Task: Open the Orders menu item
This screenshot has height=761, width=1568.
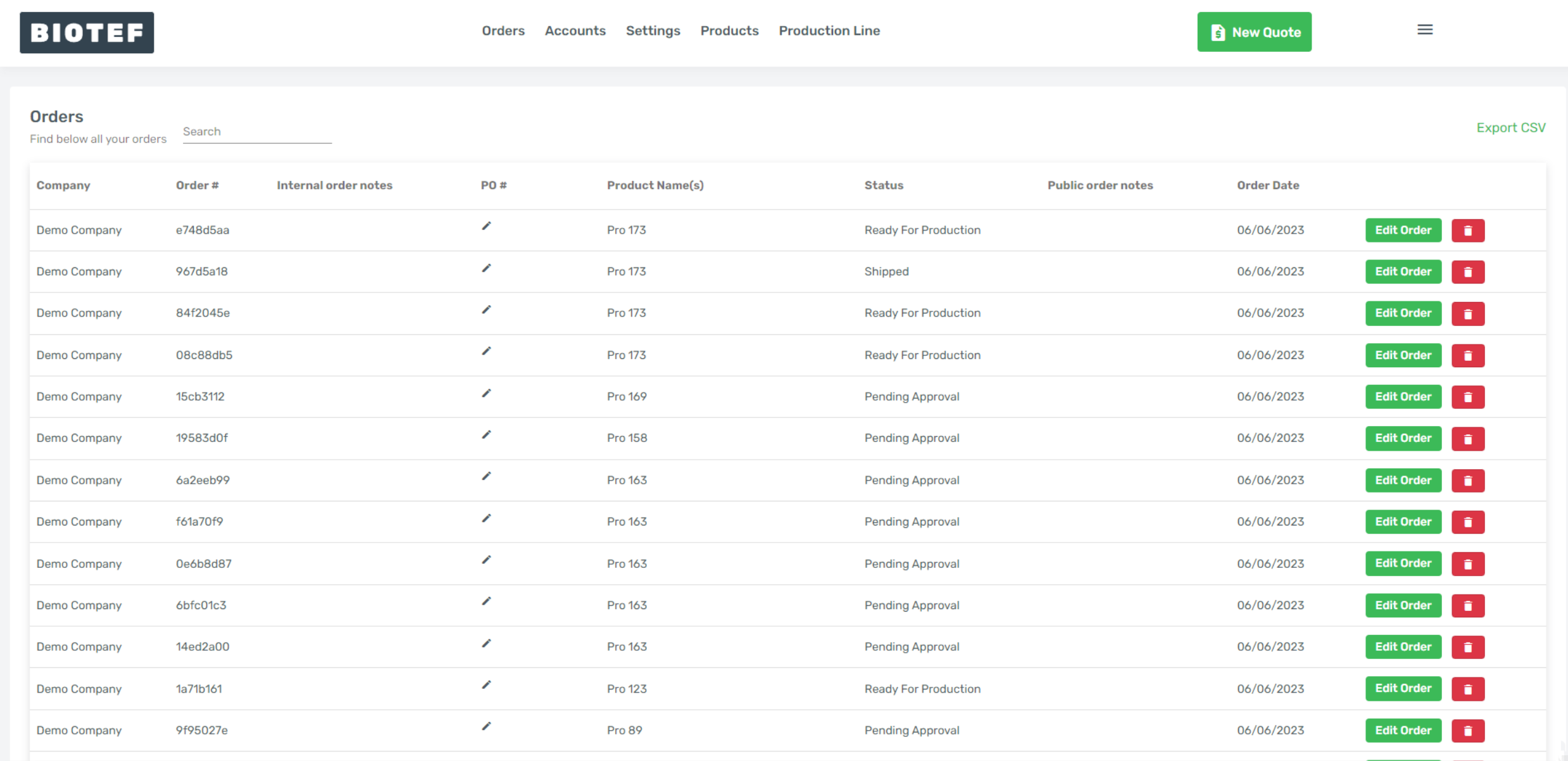Action: [x=503, y=31]
